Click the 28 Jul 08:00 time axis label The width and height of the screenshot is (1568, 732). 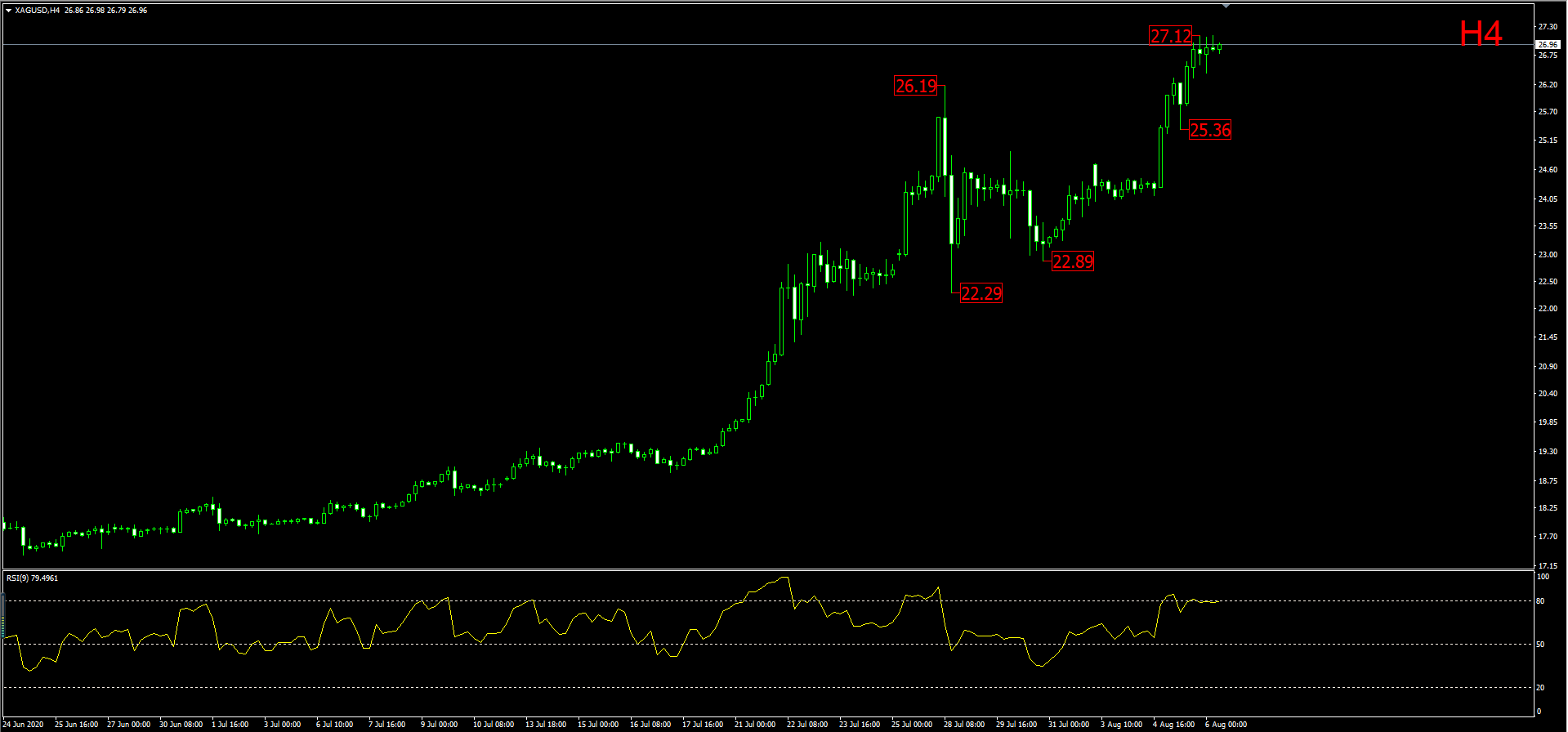[964, 725]
